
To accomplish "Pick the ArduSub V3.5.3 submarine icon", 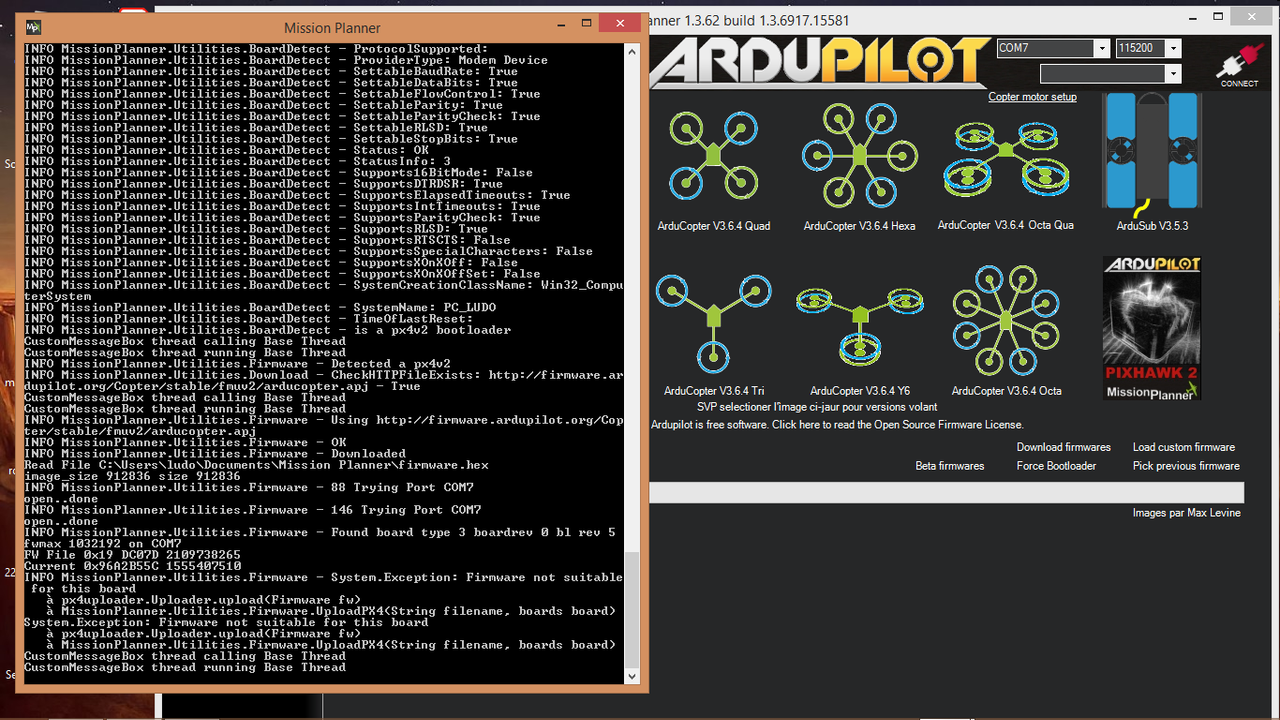I will (x=1152, y=155).
